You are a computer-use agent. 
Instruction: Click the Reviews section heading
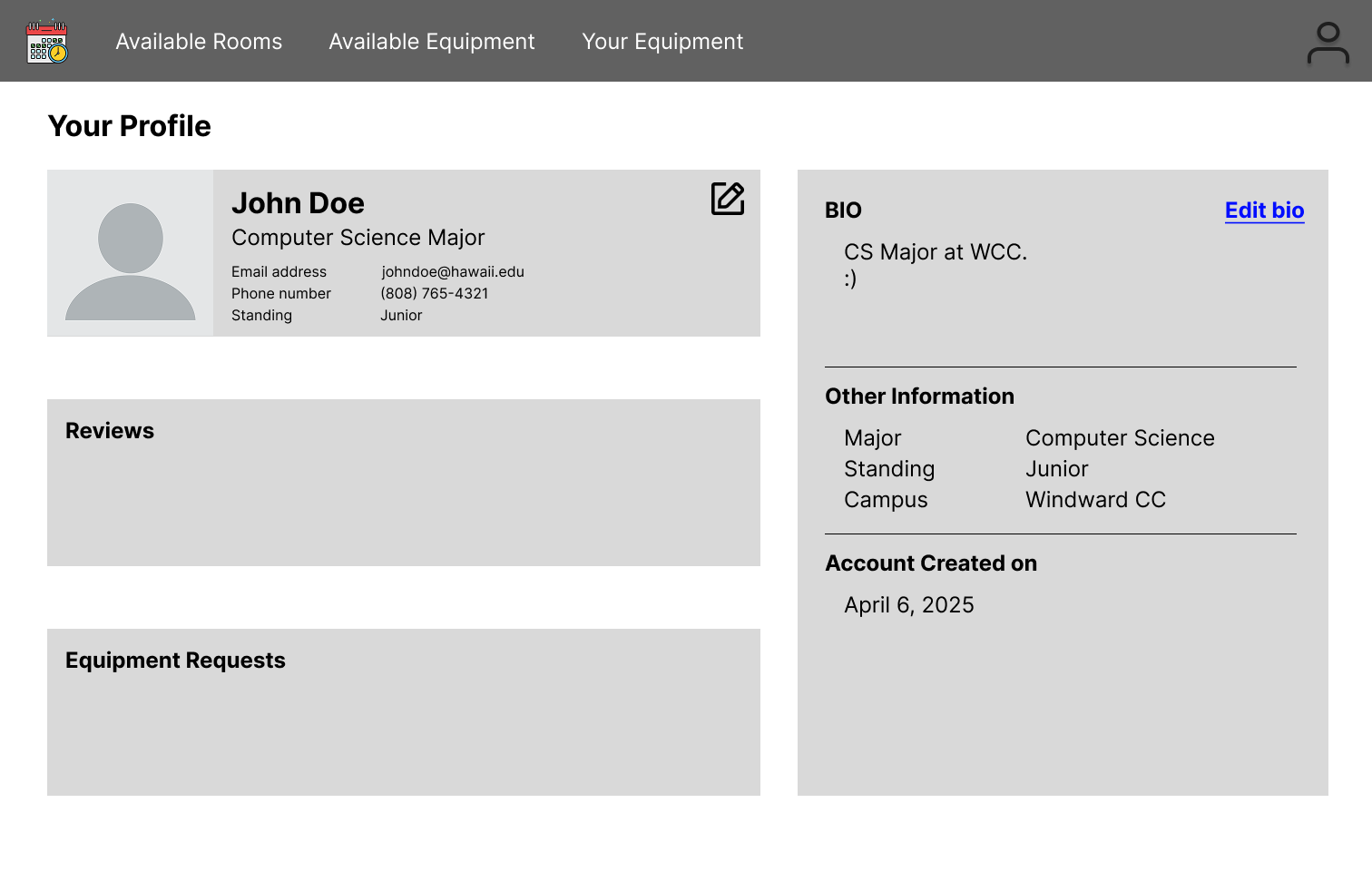110,431
